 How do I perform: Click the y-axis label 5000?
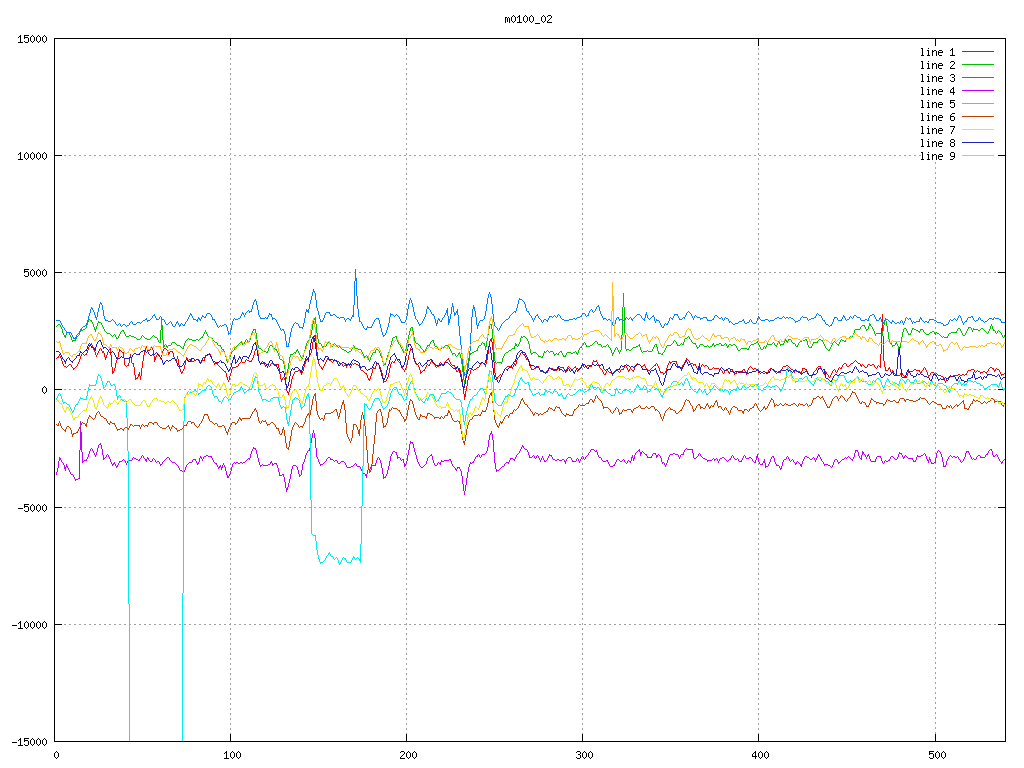click(x=36, y=273)
